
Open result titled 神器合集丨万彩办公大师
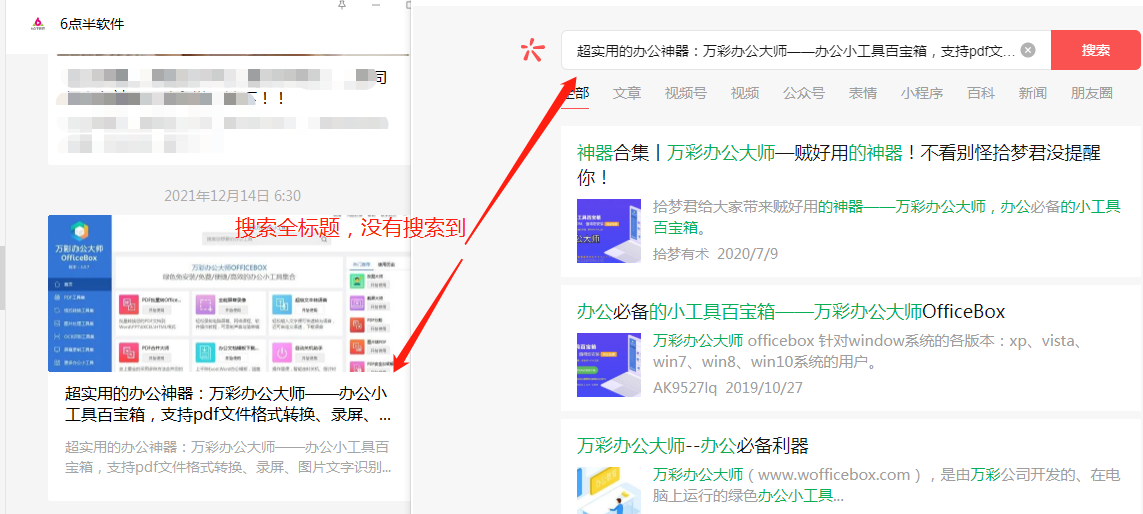click(x=838, y=165)
